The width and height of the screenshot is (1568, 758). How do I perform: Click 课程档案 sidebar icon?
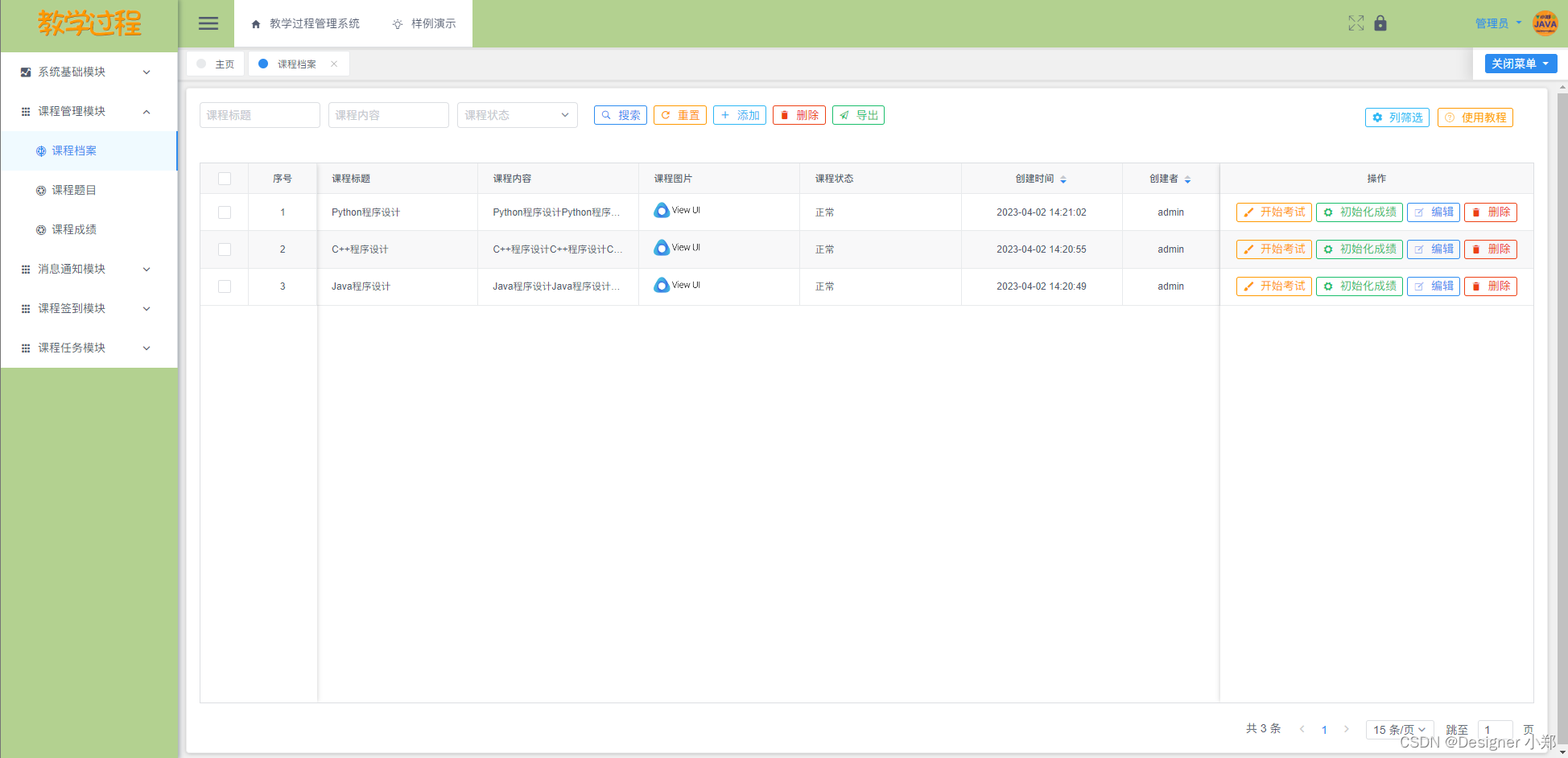[x=41, y=150]
